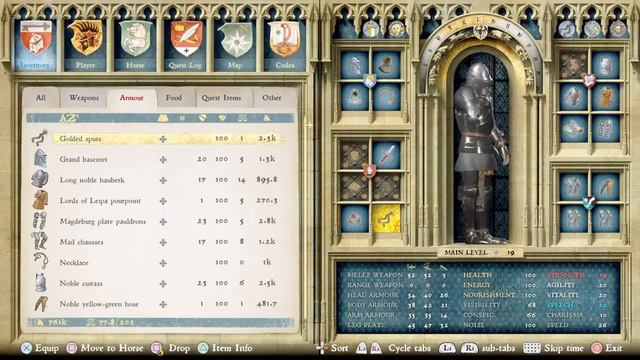Select the Magdeburg plate pauldrons item

(169, 221)
